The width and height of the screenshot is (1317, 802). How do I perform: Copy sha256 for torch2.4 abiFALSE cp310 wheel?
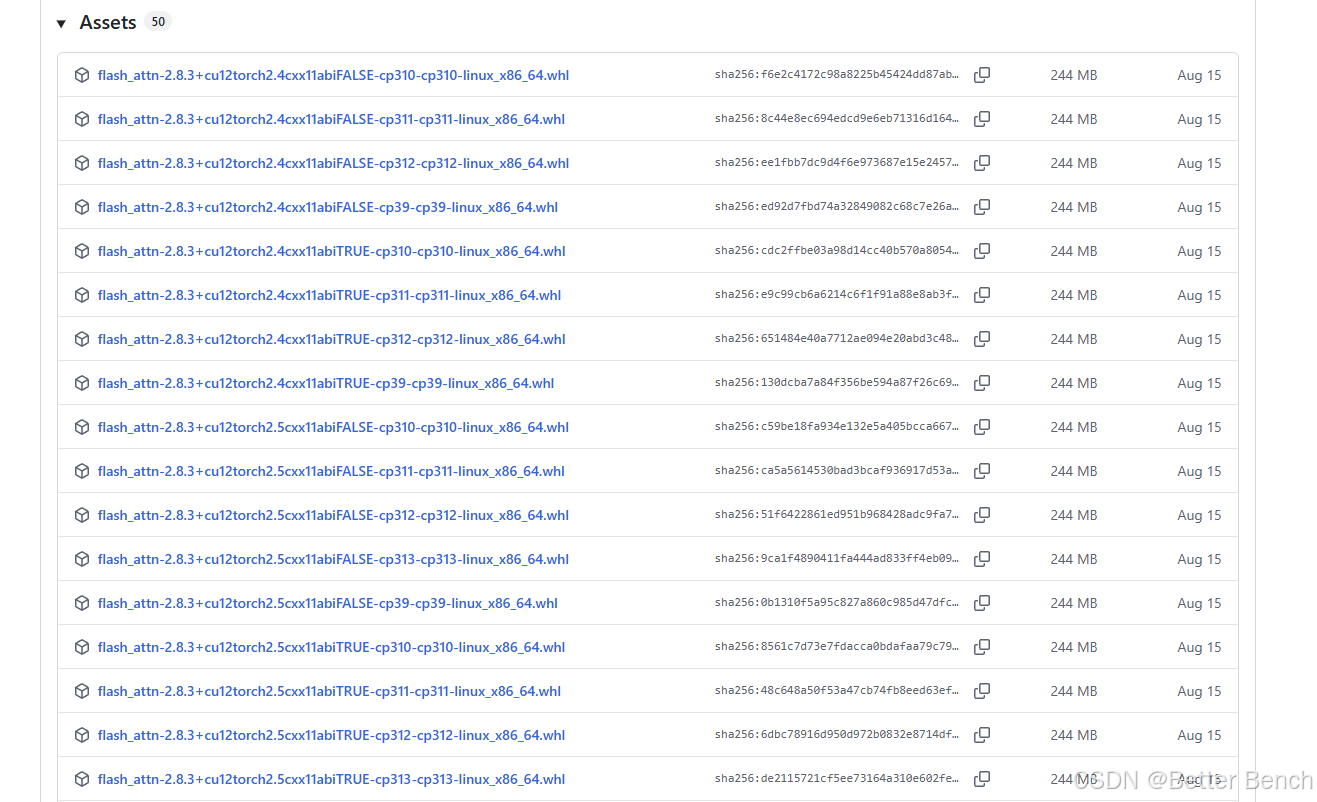(982, 75)
